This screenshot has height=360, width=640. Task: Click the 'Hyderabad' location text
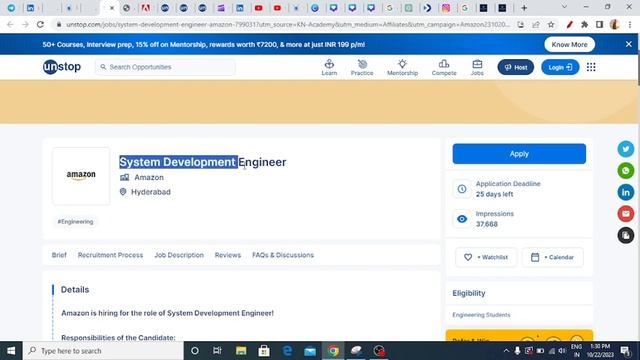[151, 192]
